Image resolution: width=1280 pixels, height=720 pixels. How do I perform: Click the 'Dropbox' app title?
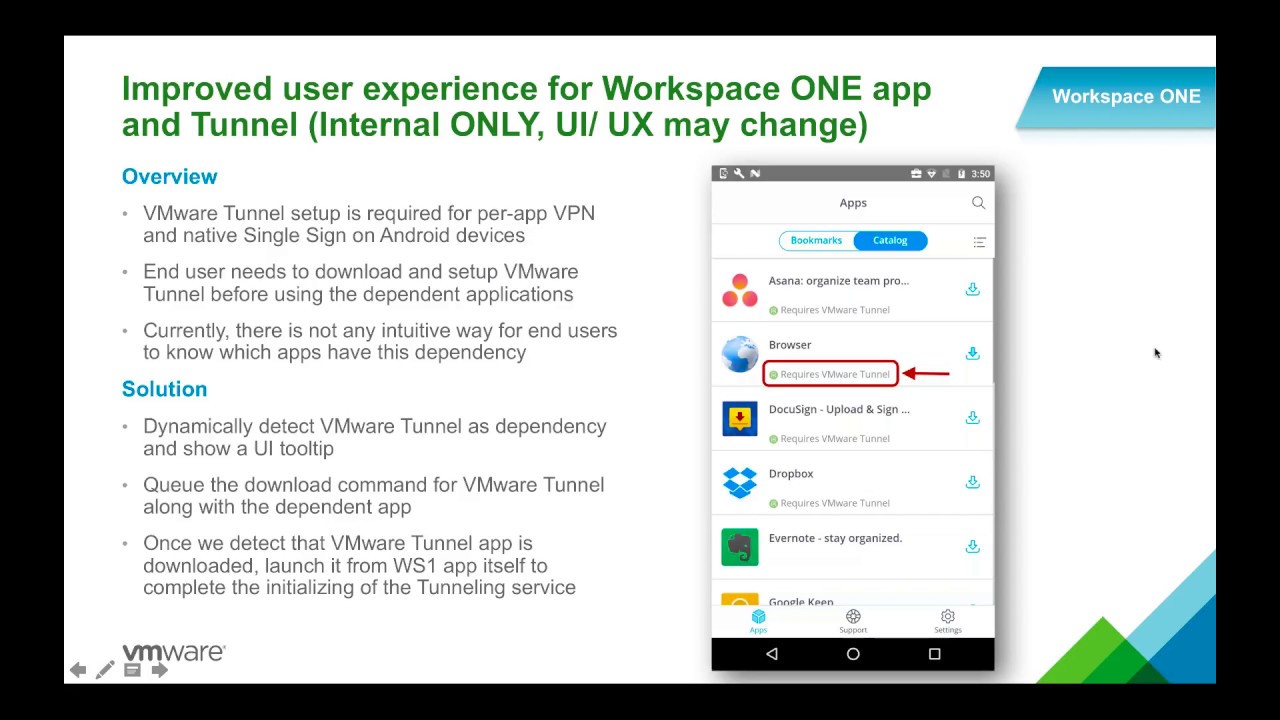tap(791, 474)
